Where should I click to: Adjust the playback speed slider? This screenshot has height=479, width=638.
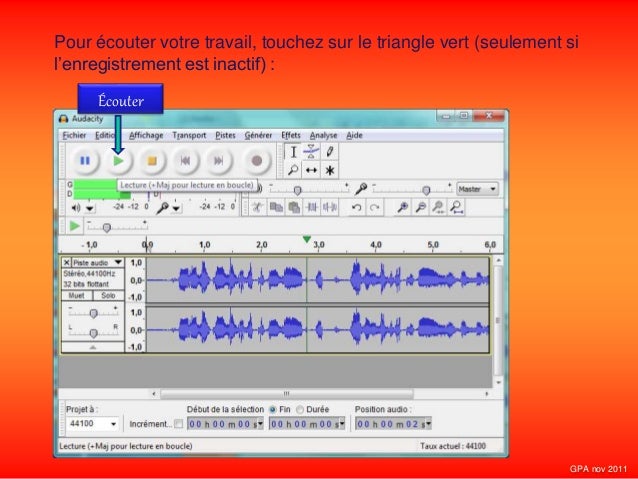click(107, 227)
